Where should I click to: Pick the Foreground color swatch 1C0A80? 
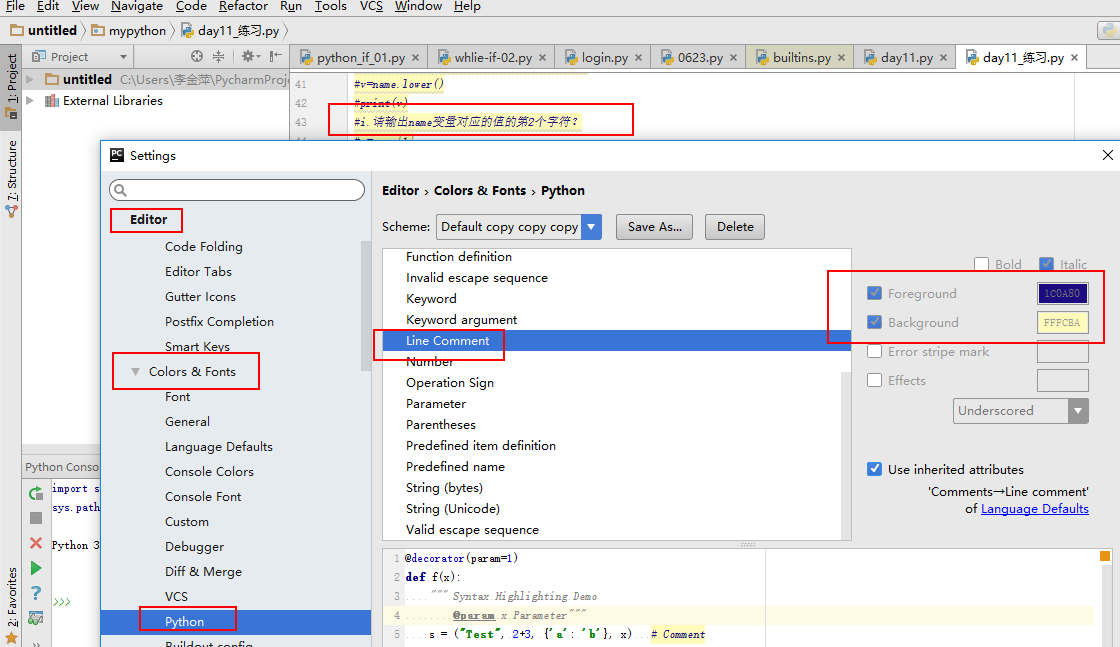[1062, 294]
